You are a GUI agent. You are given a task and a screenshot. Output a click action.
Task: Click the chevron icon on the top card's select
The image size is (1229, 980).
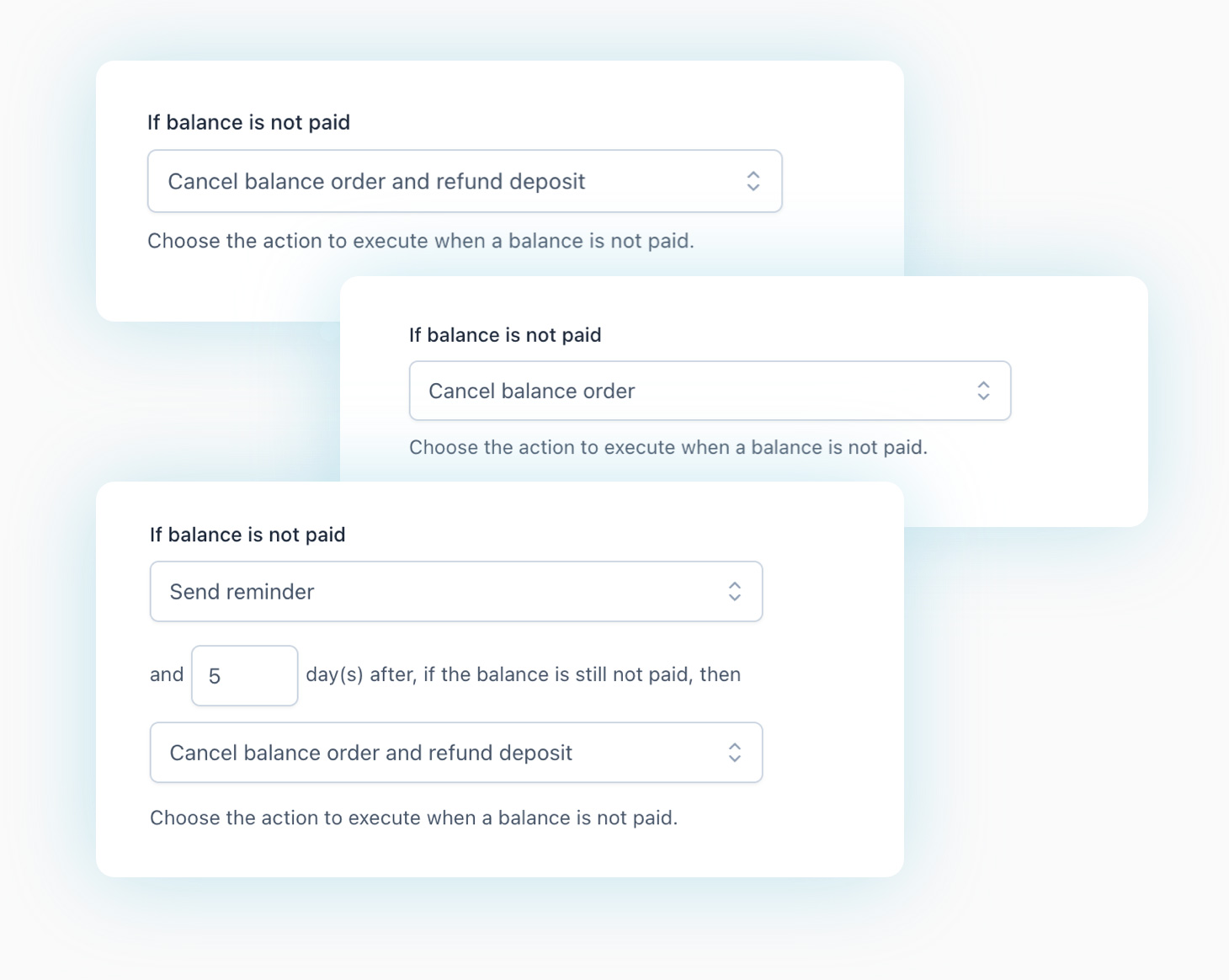[754, 181]
